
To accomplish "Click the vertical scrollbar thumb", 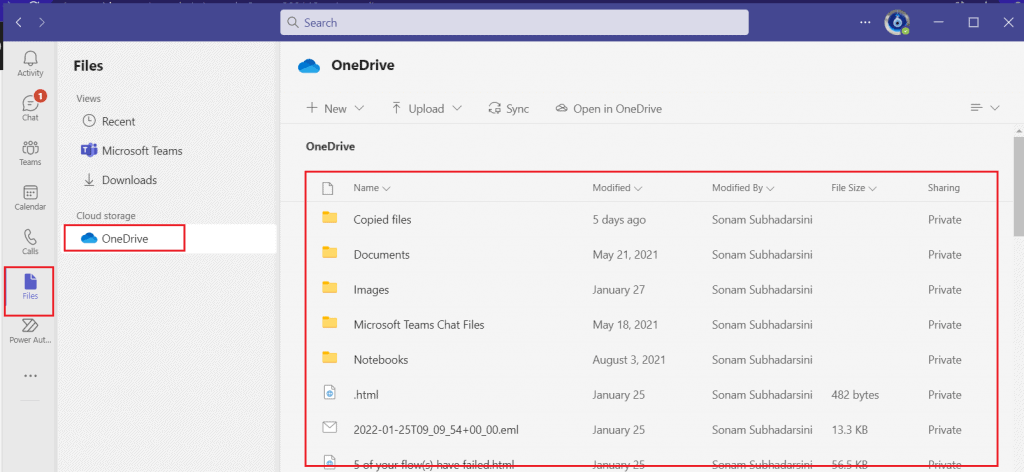I will [1018, 186].
